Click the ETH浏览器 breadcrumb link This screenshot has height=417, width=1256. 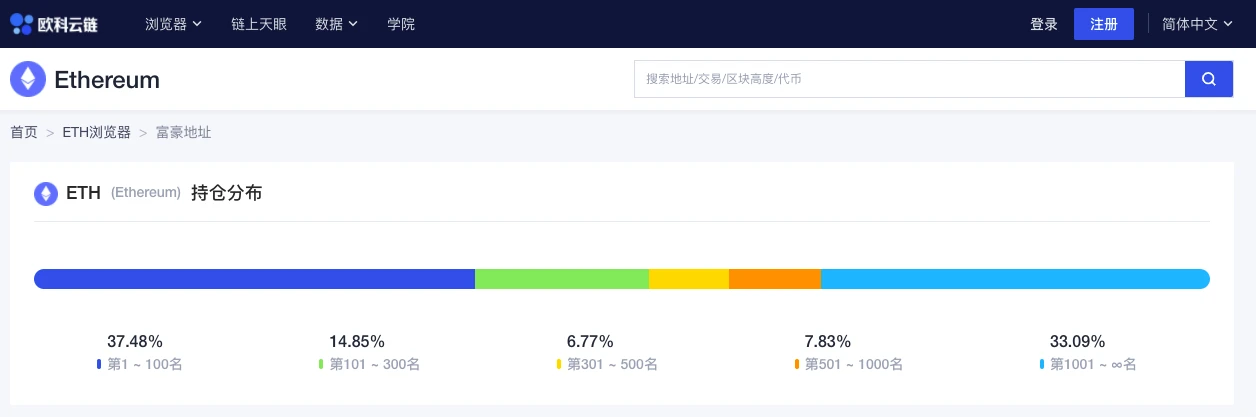[x=96, y=132]
